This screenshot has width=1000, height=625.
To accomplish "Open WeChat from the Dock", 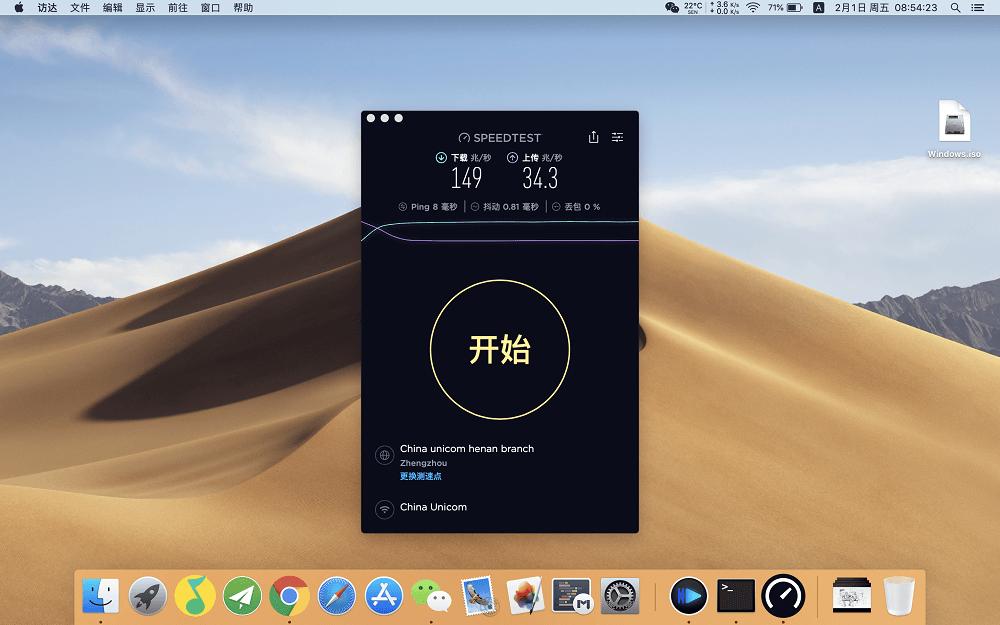I will (x=432, y=595).
